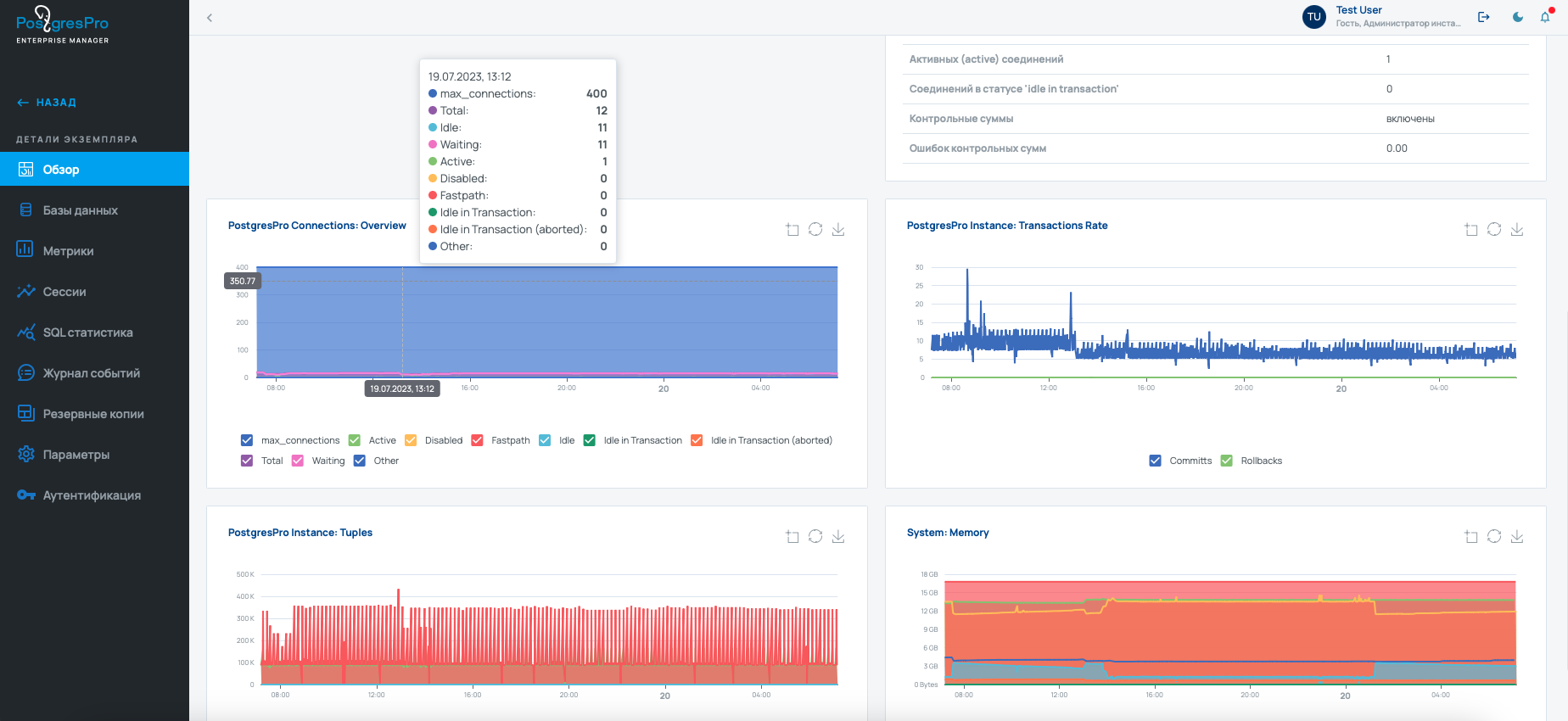Refresh the Transactions Rate chart
1568x721 pixels.
click(x=1494, y=229)
